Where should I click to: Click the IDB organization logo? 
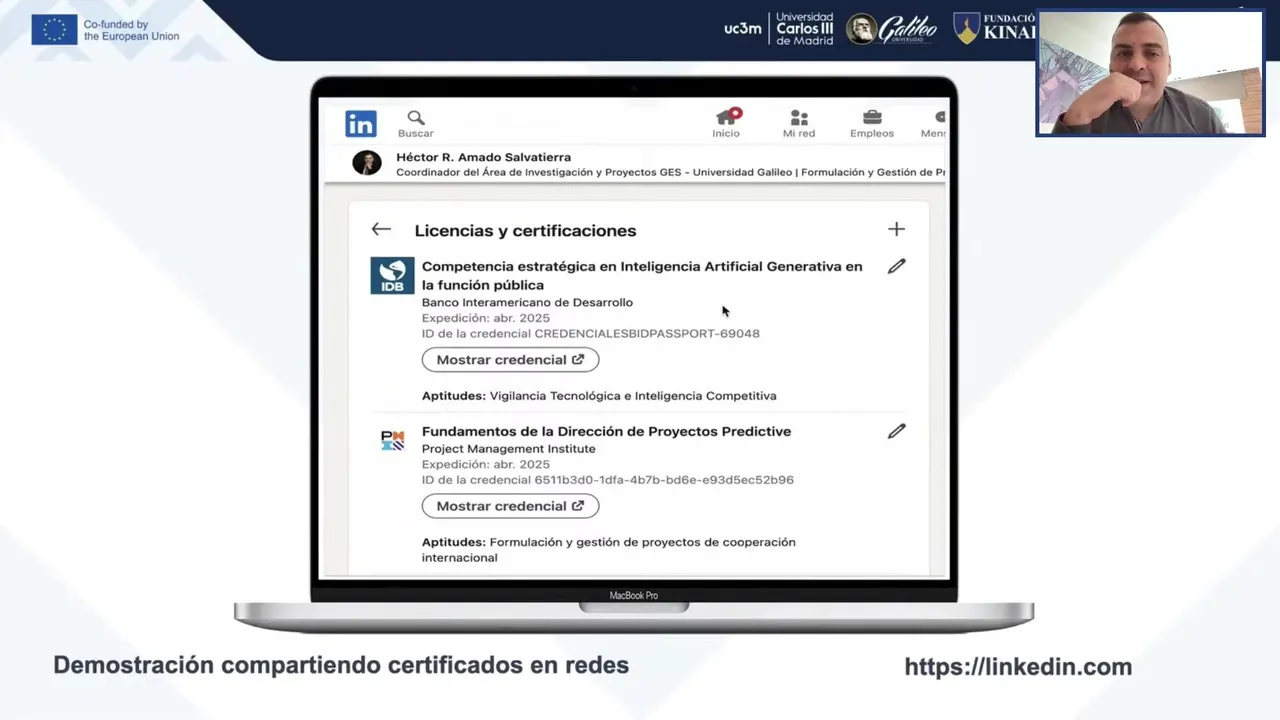[x=392, y=276]
